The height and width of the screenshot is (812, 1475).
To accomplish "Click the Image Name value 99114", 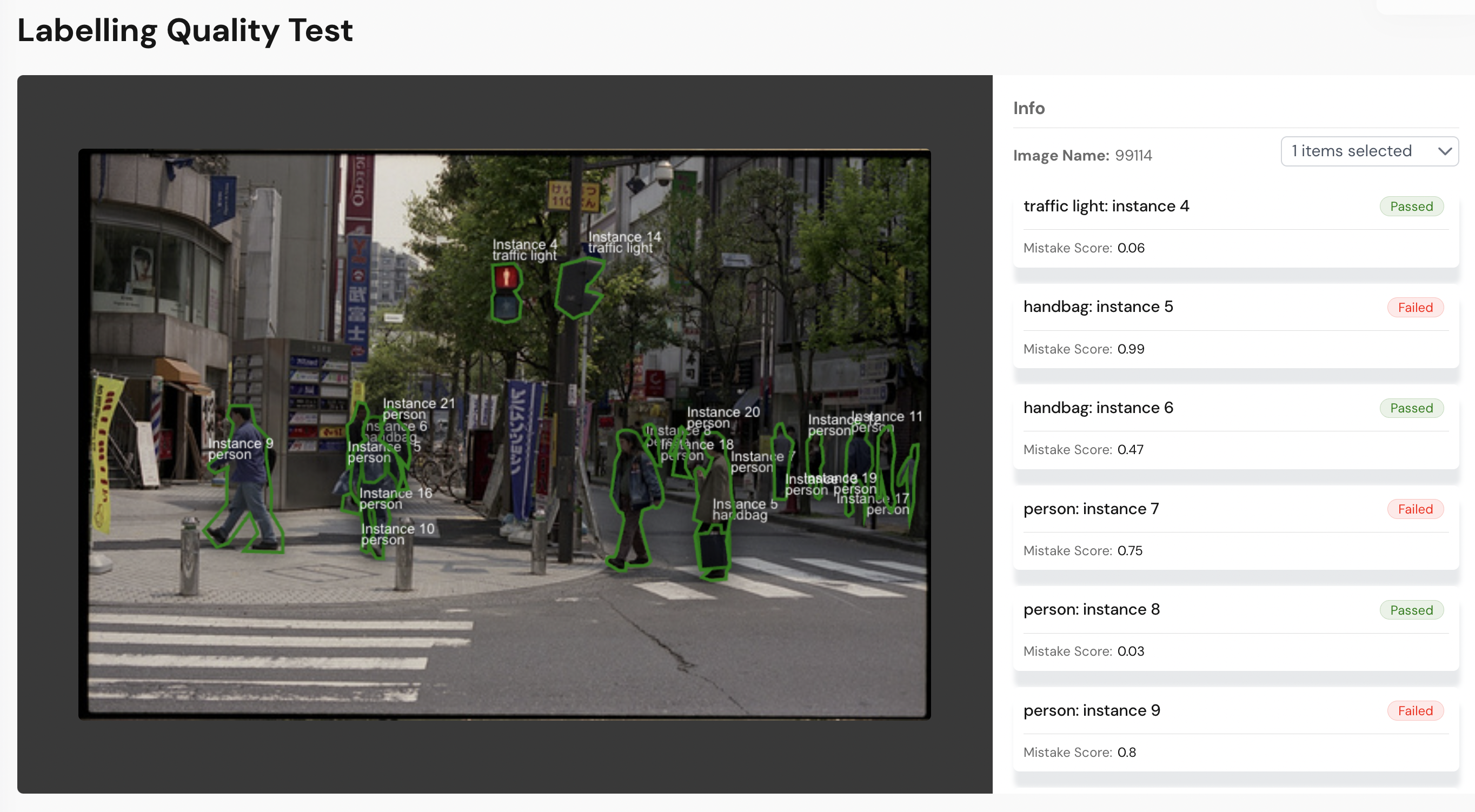I will coord(1133,155).
